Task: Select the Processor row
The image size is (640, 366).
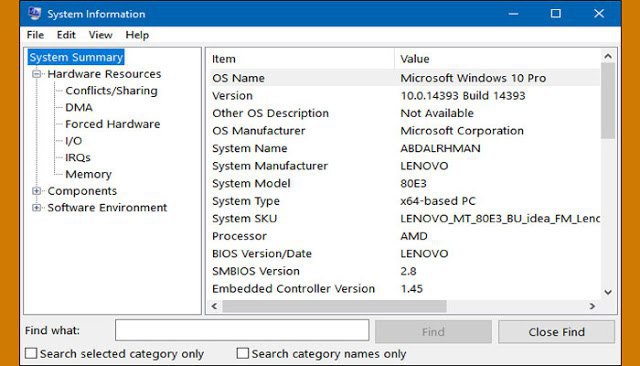Action: pyautogui.click(x=404, y=236)
